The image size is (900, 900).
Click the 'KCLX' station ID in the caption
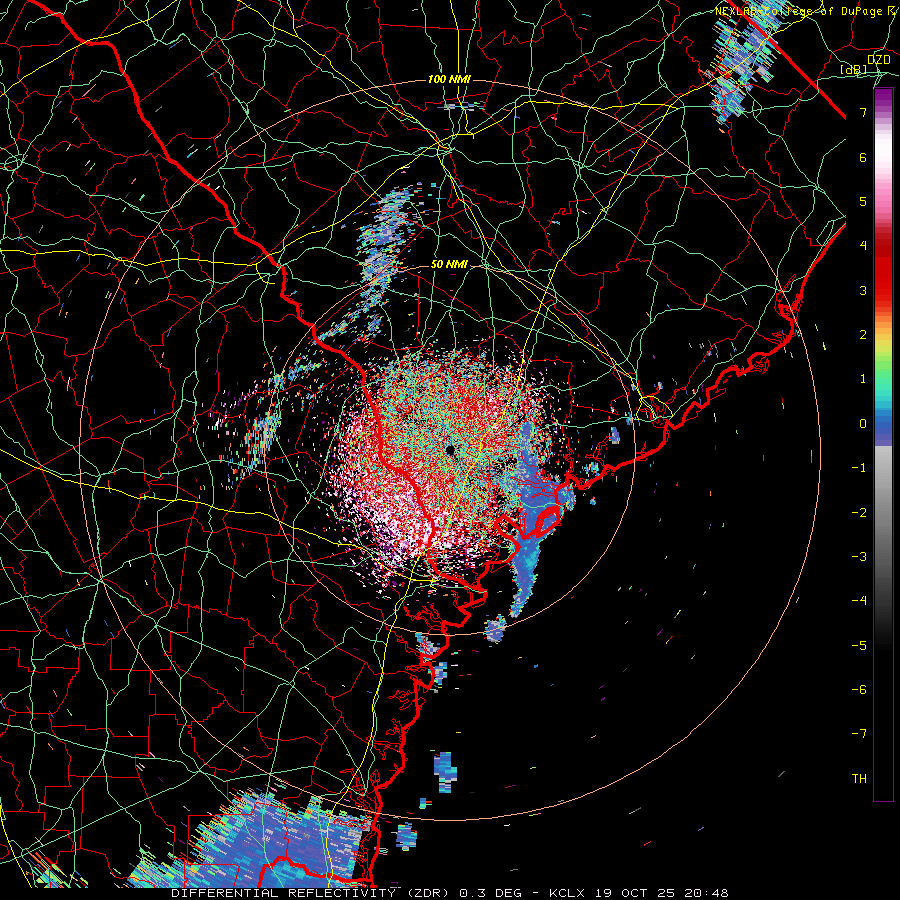click(568, 893)
